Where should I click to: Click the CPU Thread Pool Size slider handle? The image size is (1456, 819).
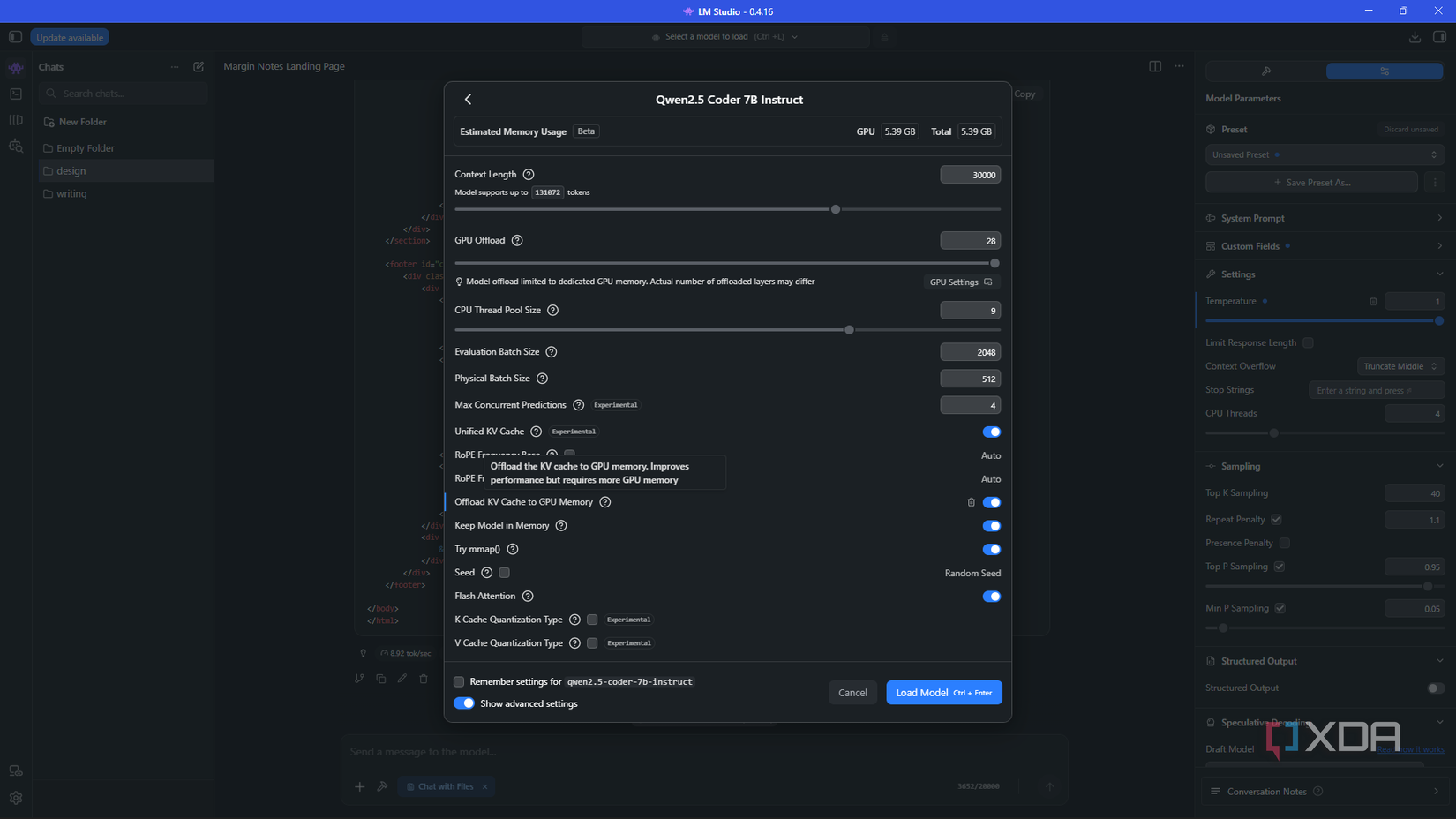[850, 330]
